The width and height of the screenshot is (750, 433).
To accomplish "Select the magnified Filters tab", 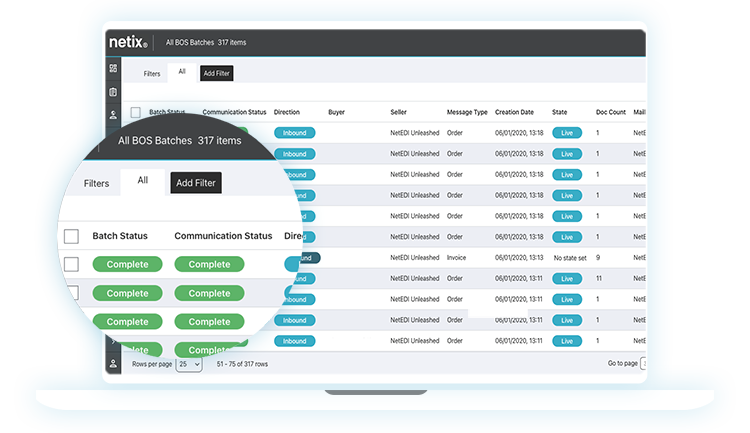I will (96, 183).
